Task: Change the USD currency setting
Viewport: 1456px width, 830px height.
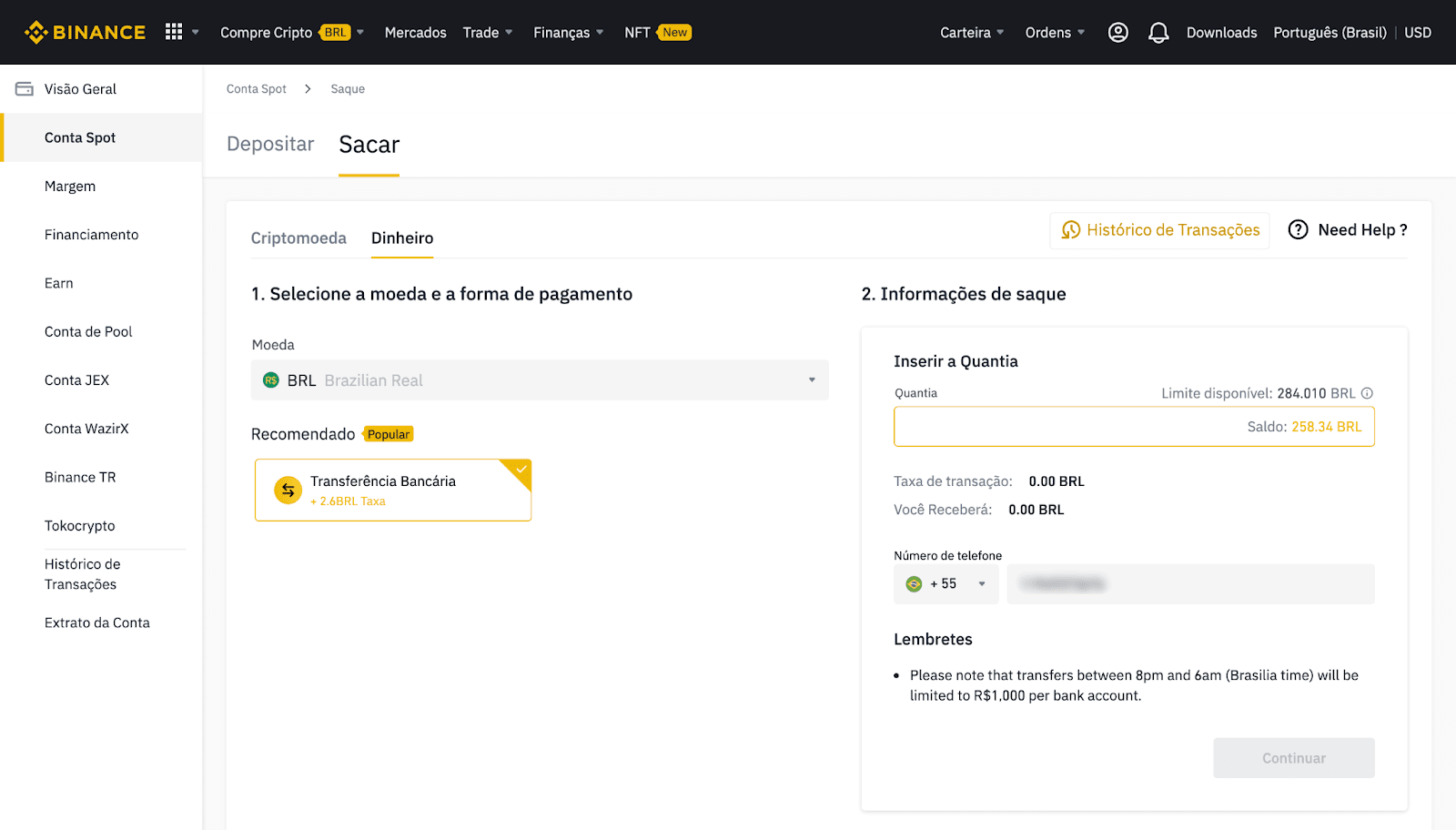Action: coord(1418,33)
